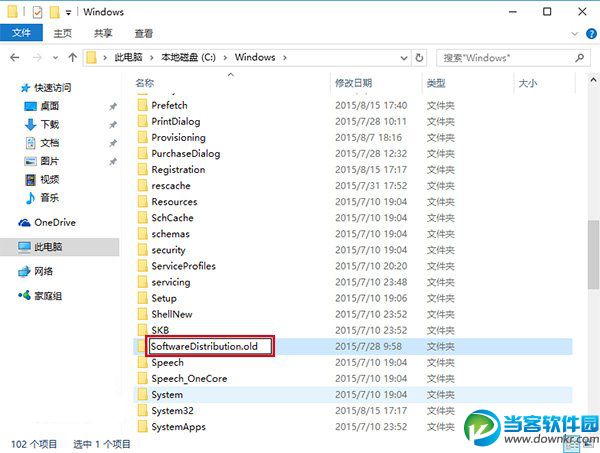Expand address bar history dropdown
This screenshot has height=453, width=600.
coord(404,58)
